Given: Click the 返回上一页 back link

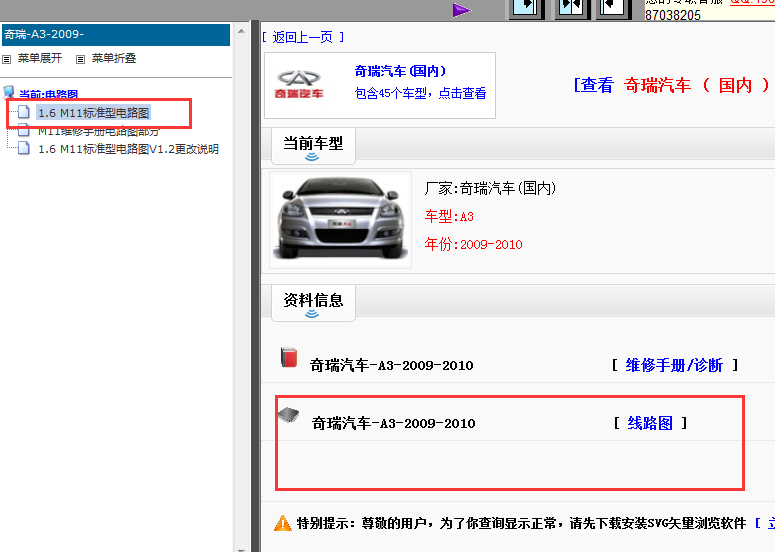Looking at the screenshot, I should 303,37.
